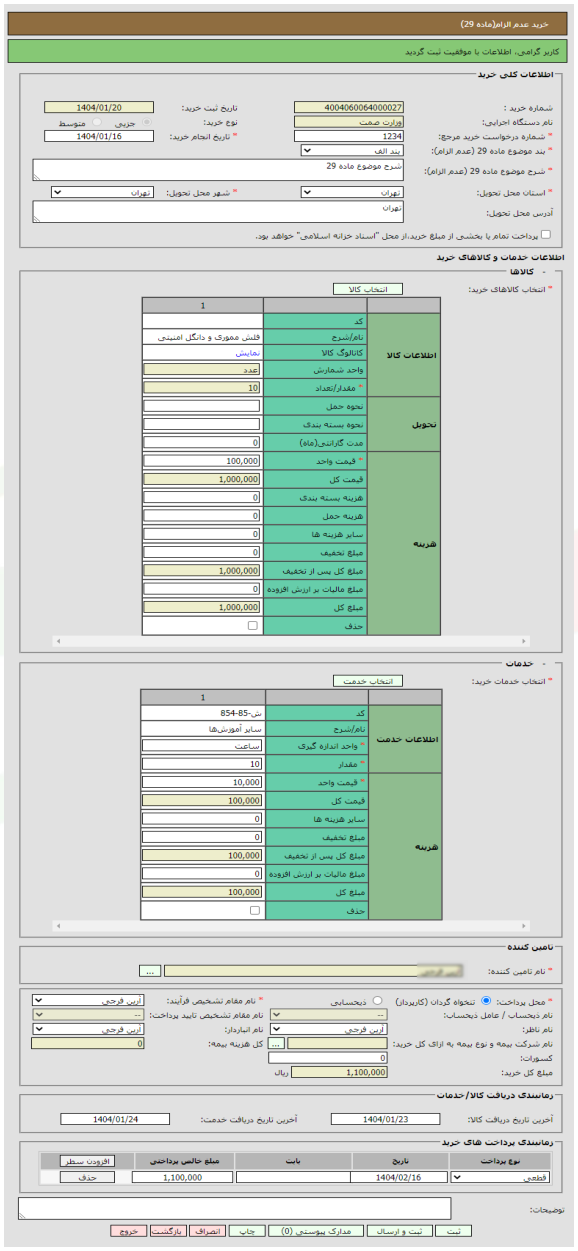The width and height of the screenshot is (578, 1251).
Task: Click goods قیمت واحد field showing 100,000
Action: click(202, 461)
